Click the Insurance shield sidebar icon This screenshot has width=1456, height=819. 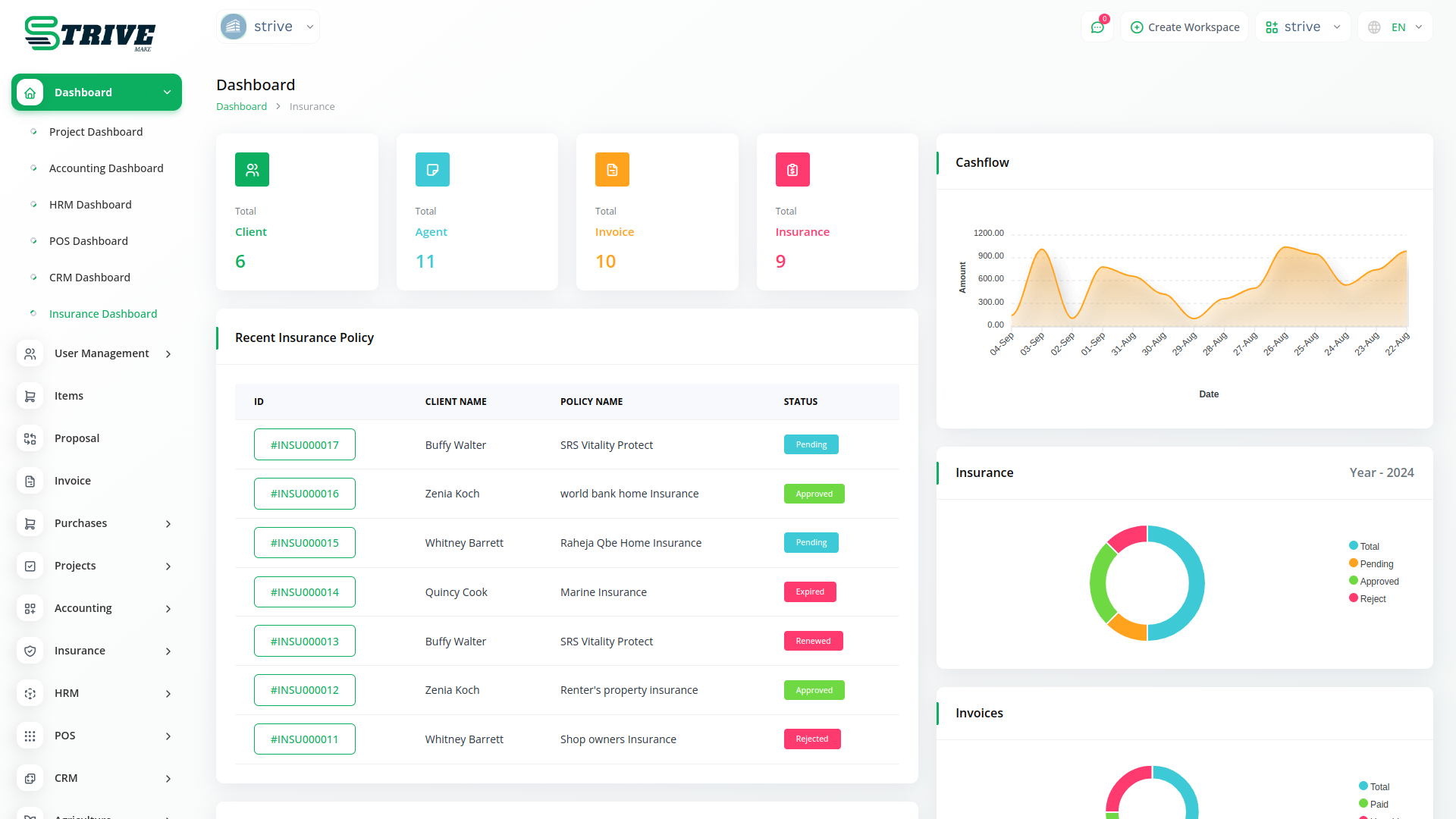point(30,651)
